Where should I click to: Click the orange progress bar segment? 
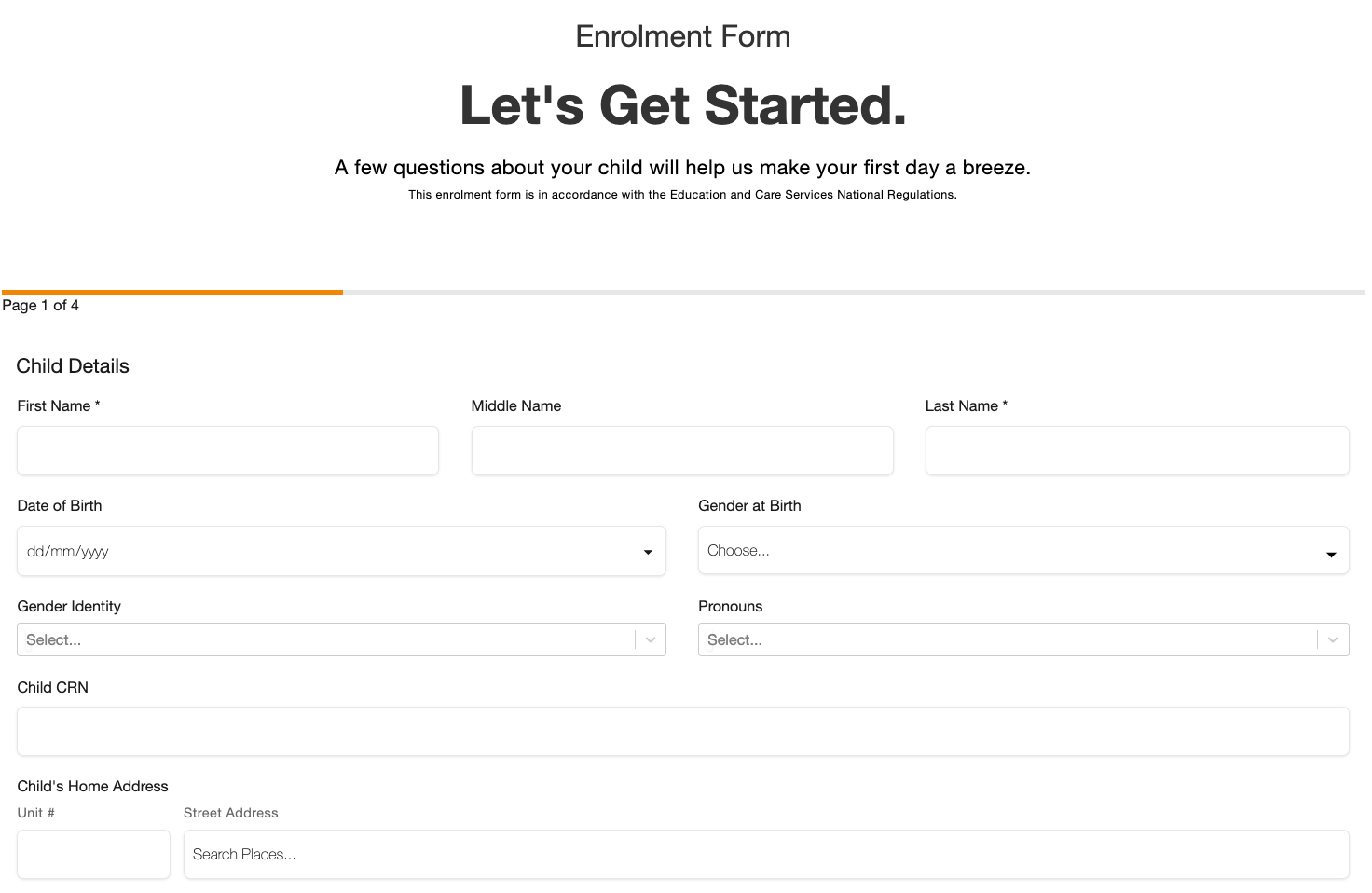172,291
